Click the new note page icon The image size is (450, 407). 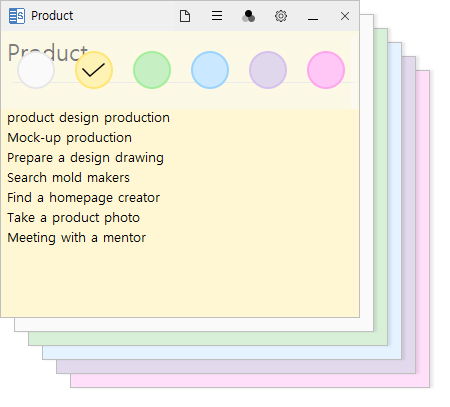[x=185, y=16]
